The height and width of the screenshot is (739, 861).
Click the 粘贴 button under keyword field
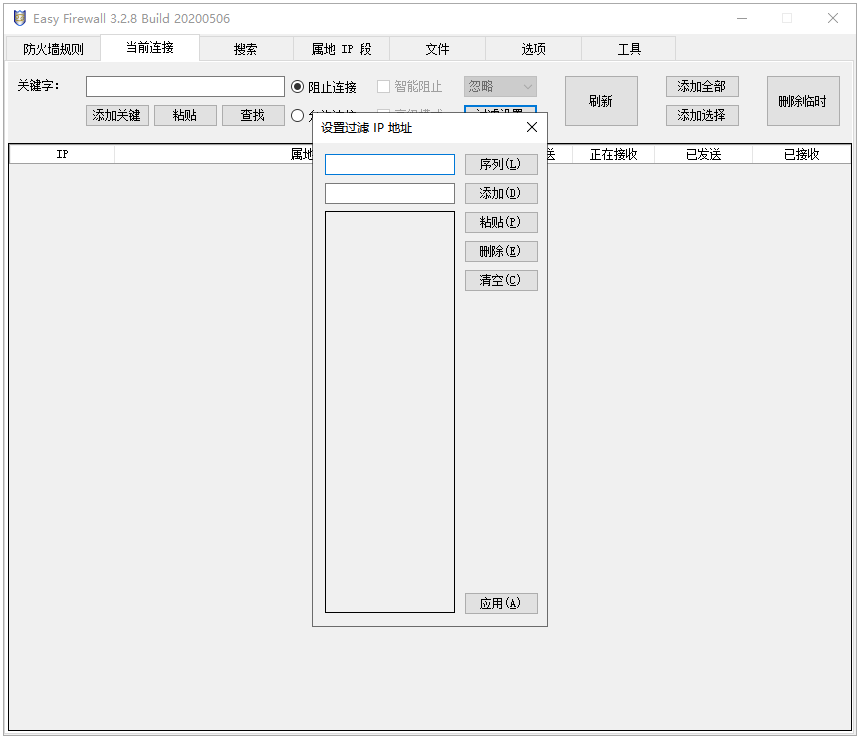(x=185, y=115)
